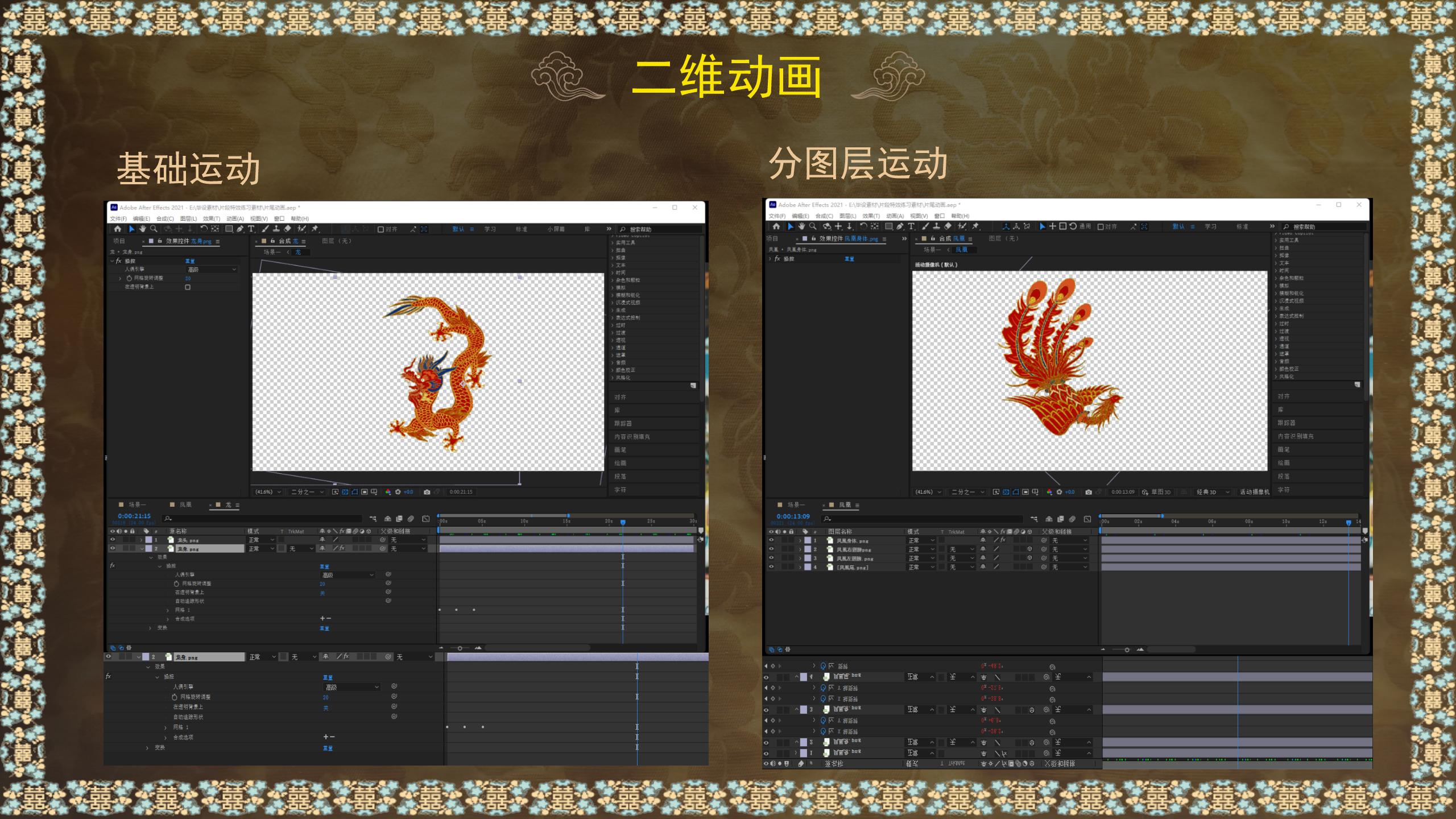Select the Rotation tool in left window toolbar
The width and height of the screenshot is (1456, 819).
(204, 229)
